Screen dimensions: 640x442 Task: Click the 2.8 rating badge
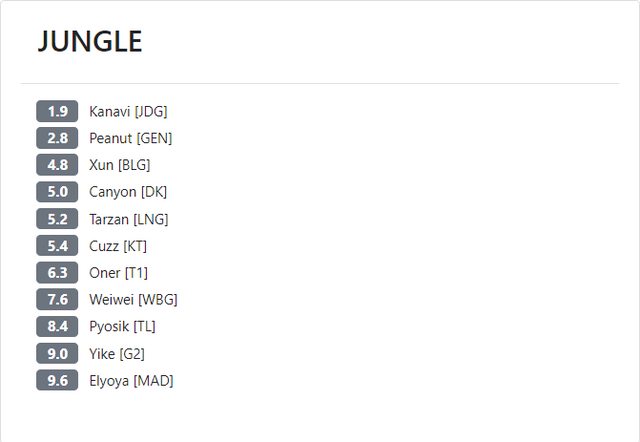click(x=57, y=138)
